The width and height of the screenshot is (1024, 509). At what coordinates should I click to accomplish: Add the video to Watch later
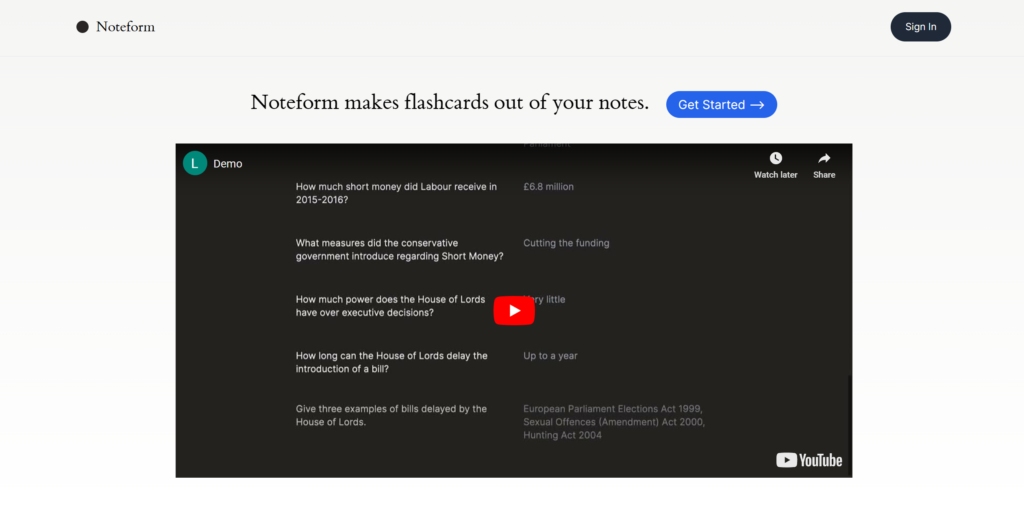click(x=775, y=164)
